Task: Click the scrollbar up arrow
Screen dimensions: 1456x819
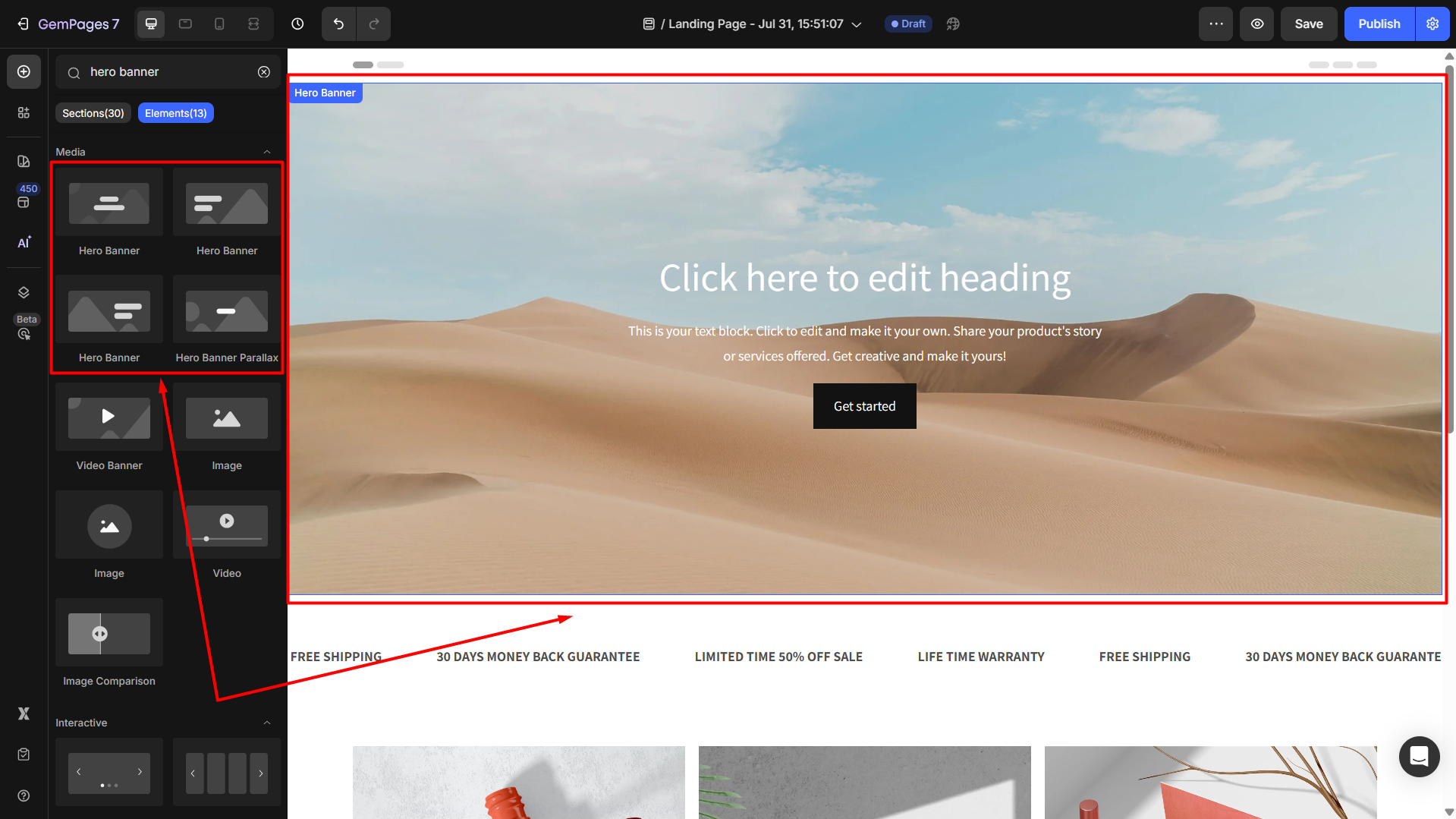Action: 1449,56
